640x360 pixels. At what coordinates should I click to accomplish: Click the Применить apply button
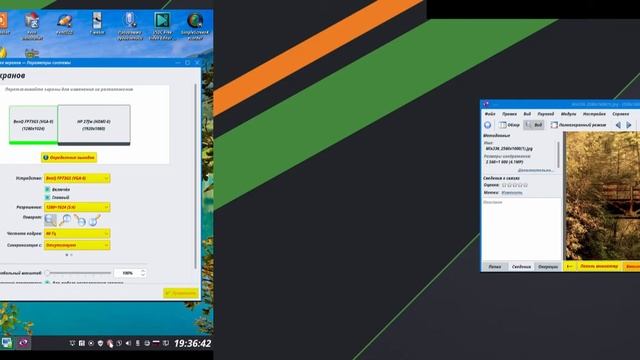[x=181, y=293]
